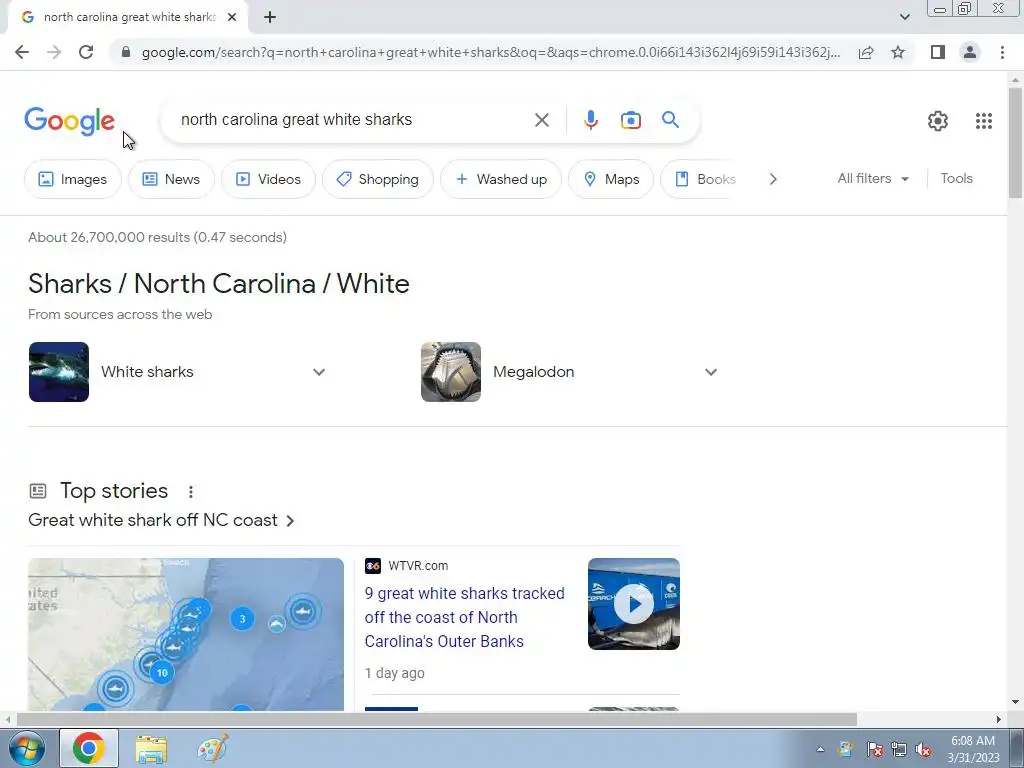Click the White sharks thumbnail image
The height and width of the screenshot is (768, 1024).
click(59, 372)
